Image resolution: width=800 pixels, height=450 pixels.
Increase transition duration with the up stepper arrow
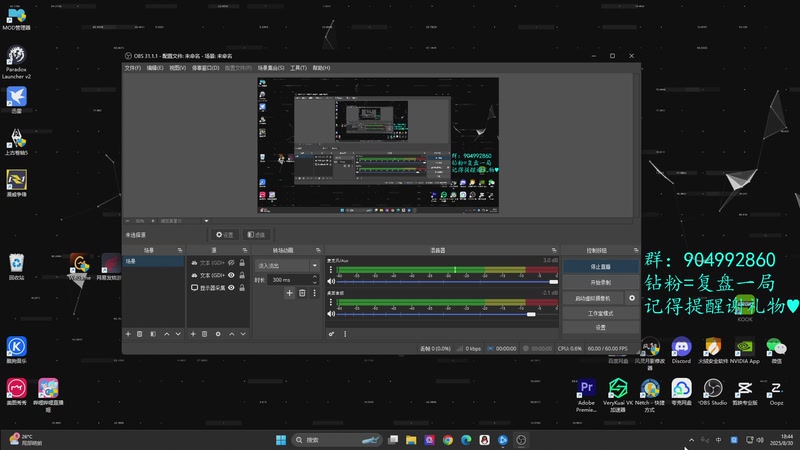tap(315, 277)
